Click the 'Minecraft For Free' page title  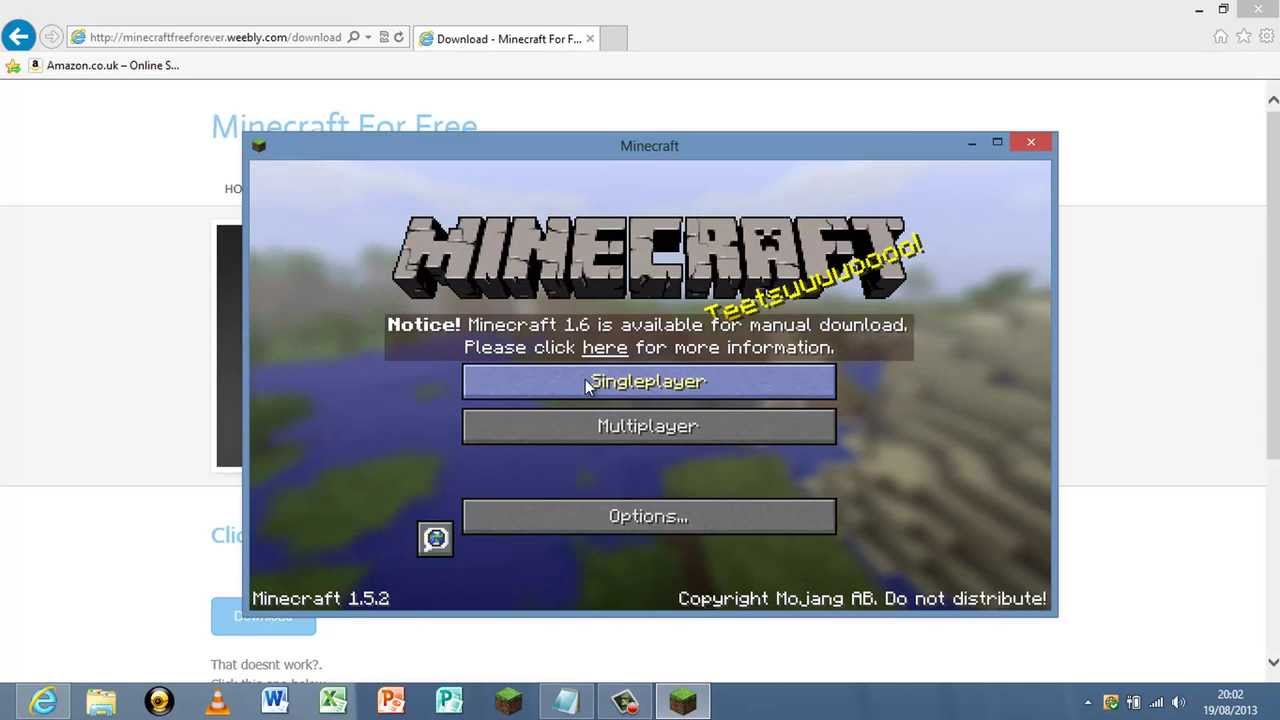pyautogui.click(x=344, y=126)
